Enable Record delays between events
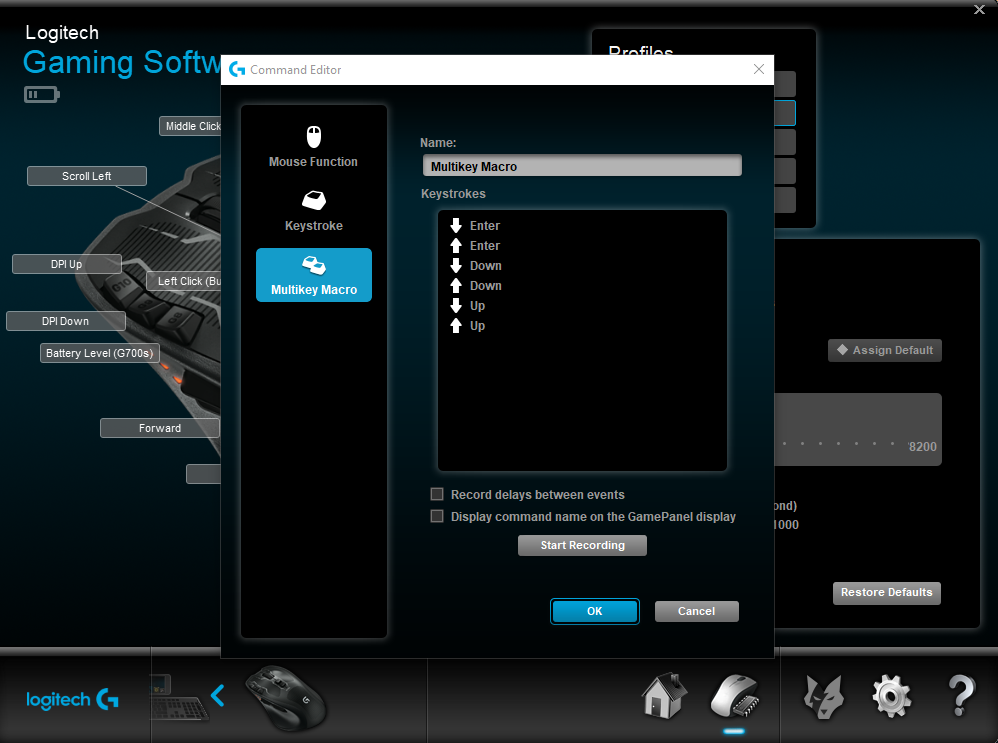This screenshot has height=743, width=998. coord(437,494)
